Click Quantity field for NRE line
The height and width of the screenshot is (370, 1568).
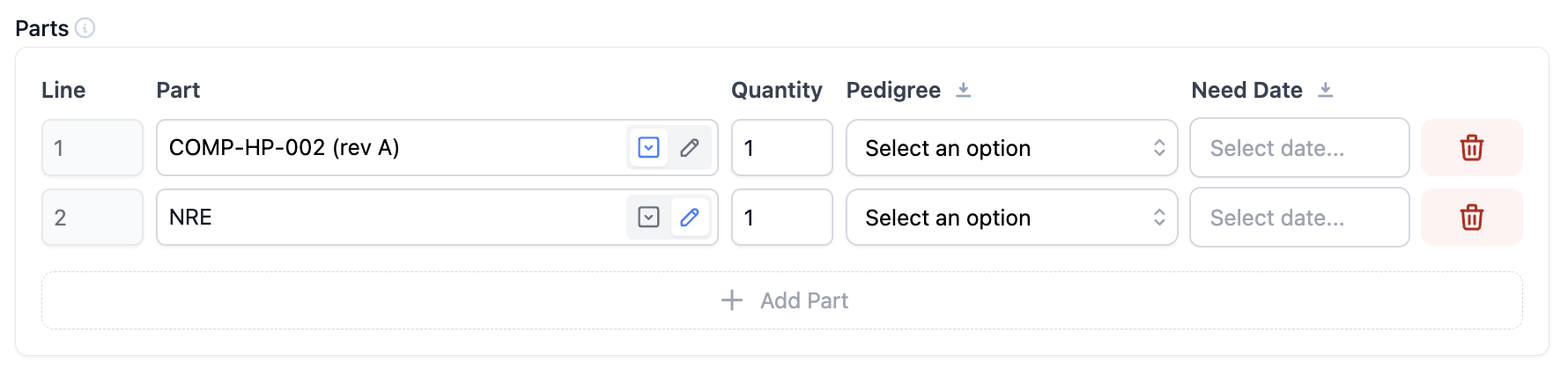point(781,218)
